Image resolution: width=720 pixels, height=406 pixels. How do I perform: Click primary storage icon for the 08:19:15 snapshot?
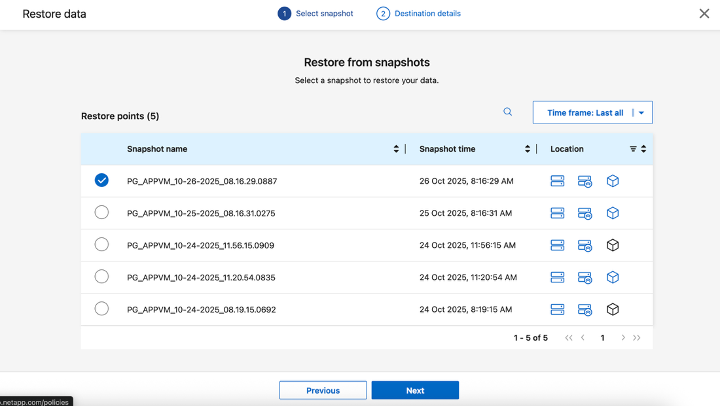(558, 309)
